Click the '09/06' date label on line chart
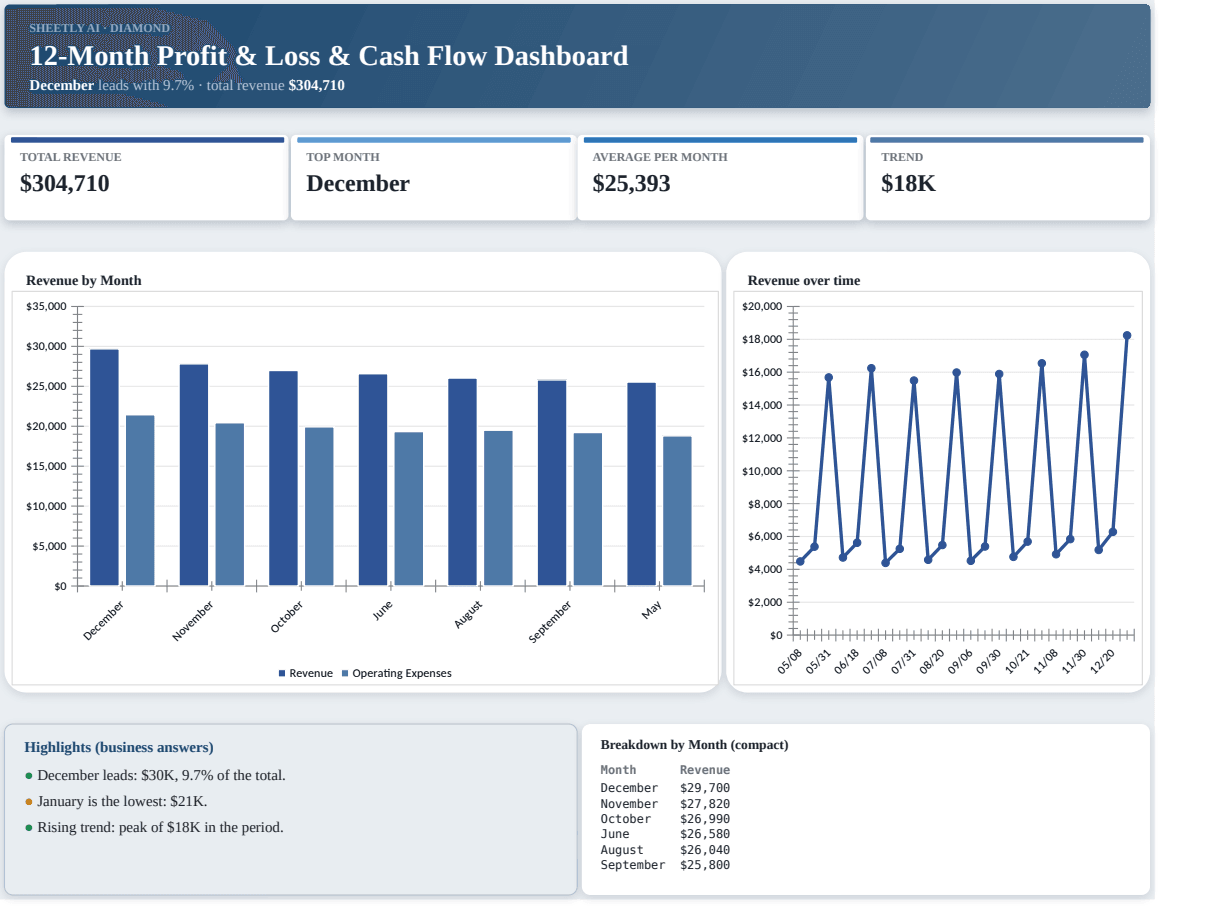The width and height of the screenshot is (1227, 922). [x=960, y=661]
